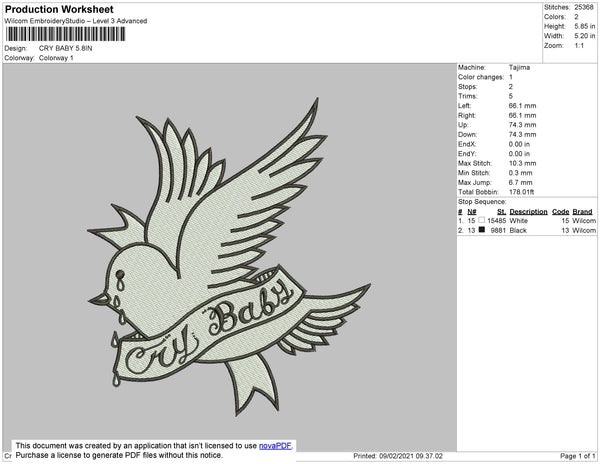Viewport: 600px width, 464px height.
Task: Select the Up value '74.3 mm'
Action: tap(522, 125)
